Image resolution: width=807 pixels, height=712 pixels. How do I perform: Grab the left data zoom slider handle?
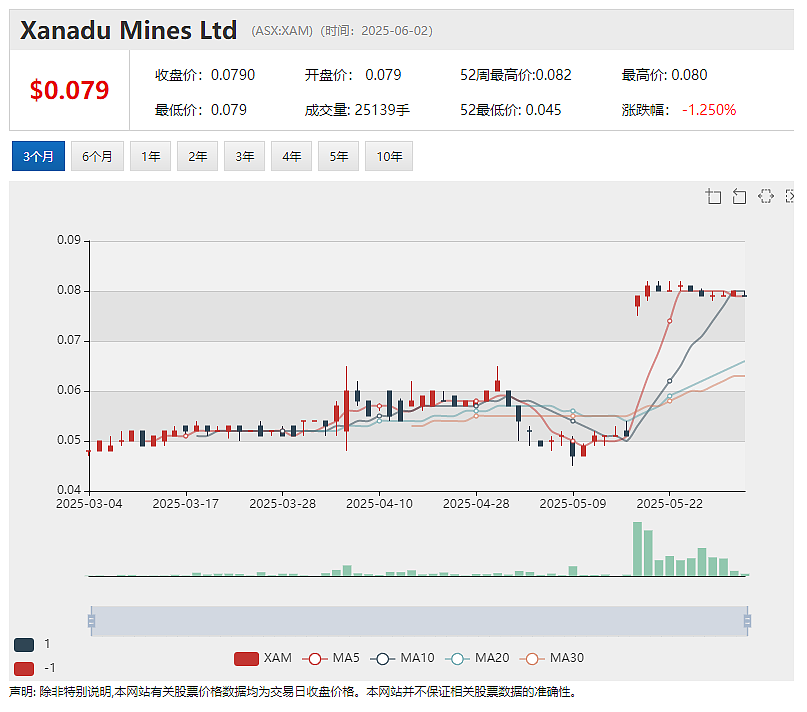click(x=91, y=621)
